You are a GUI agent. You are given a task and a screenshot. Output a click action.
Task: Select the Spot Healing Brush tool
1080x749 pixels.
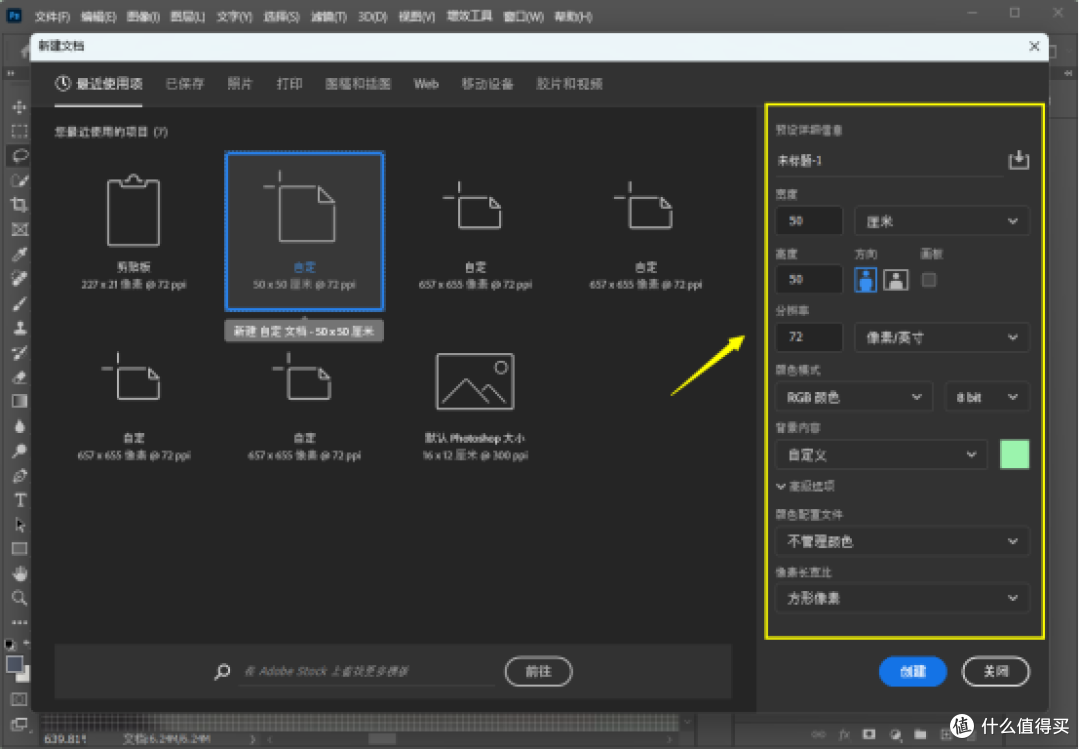[19, 278]
